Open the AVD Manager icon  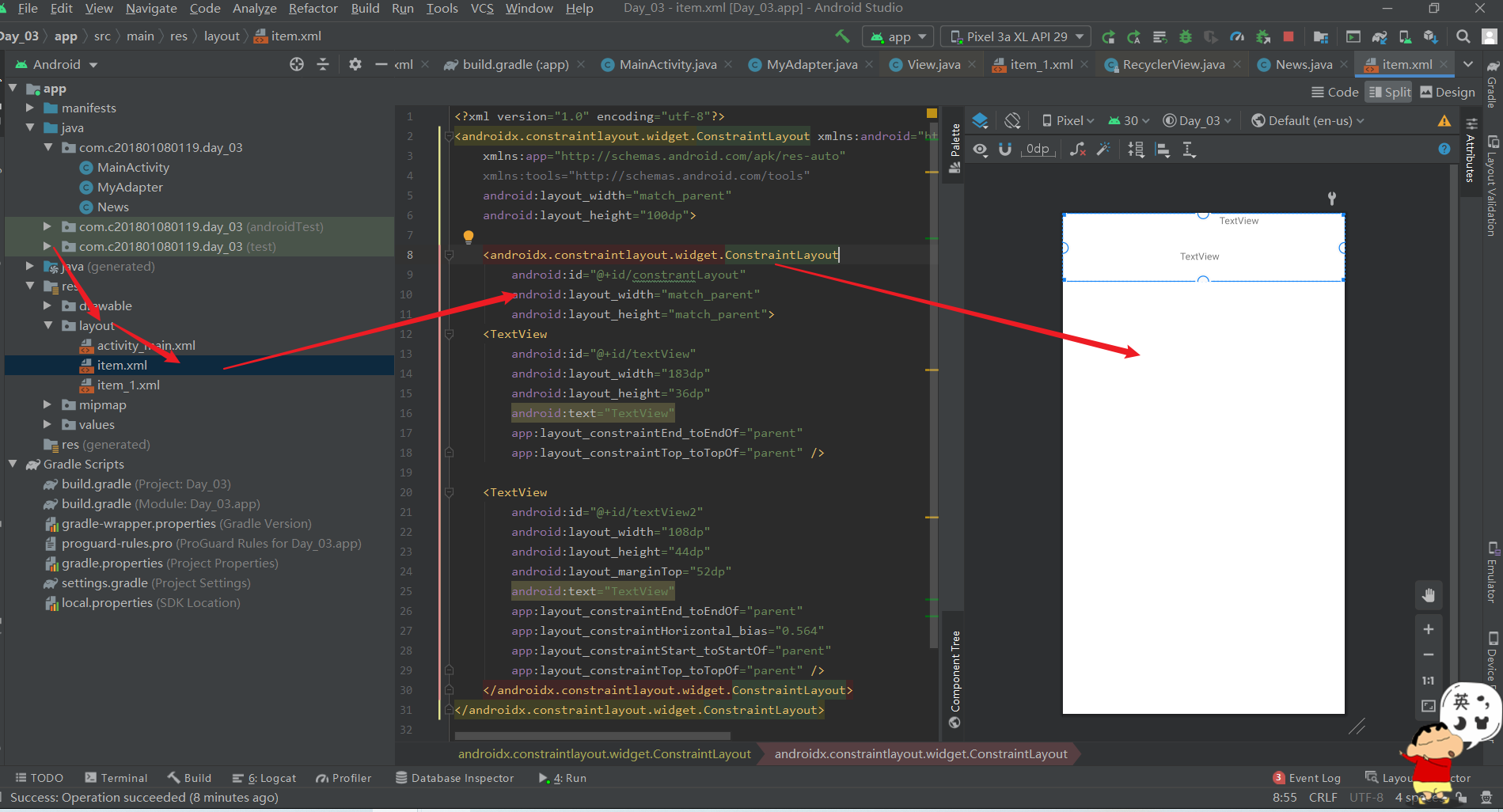[1405, 36]
